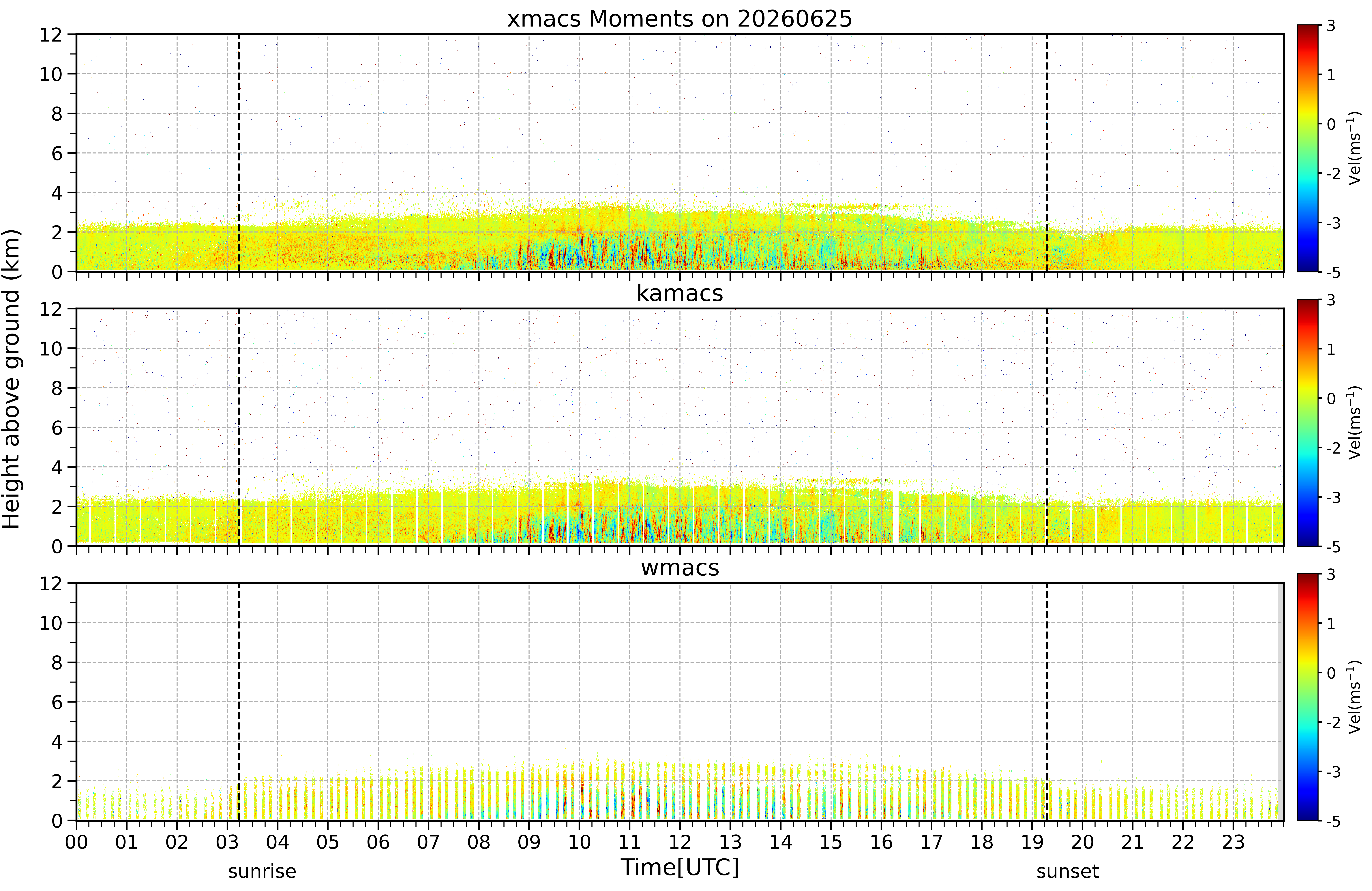Click the 23 hour tick label
The image size is (1372, 891).
click(x=1233, y=843)
